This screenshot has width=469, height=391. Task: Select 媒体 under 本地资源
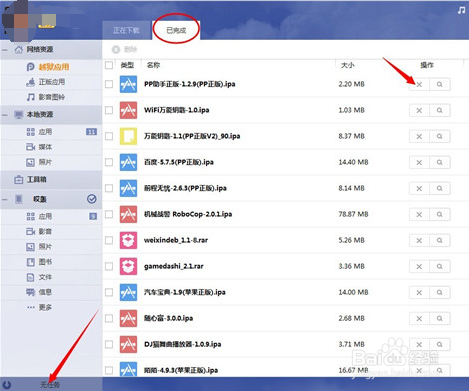tap(39, 147)
